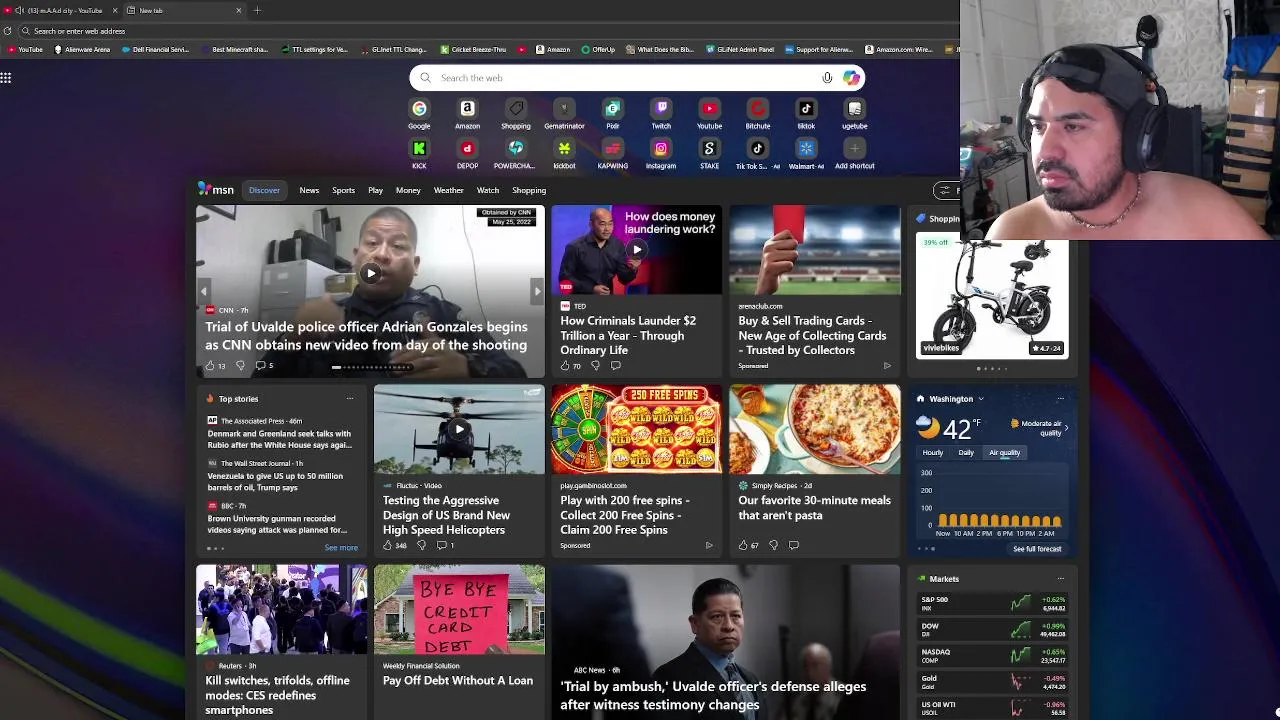Dislike the Uvalde trial CNN story

pyautogui.click(x=240, y=365)
